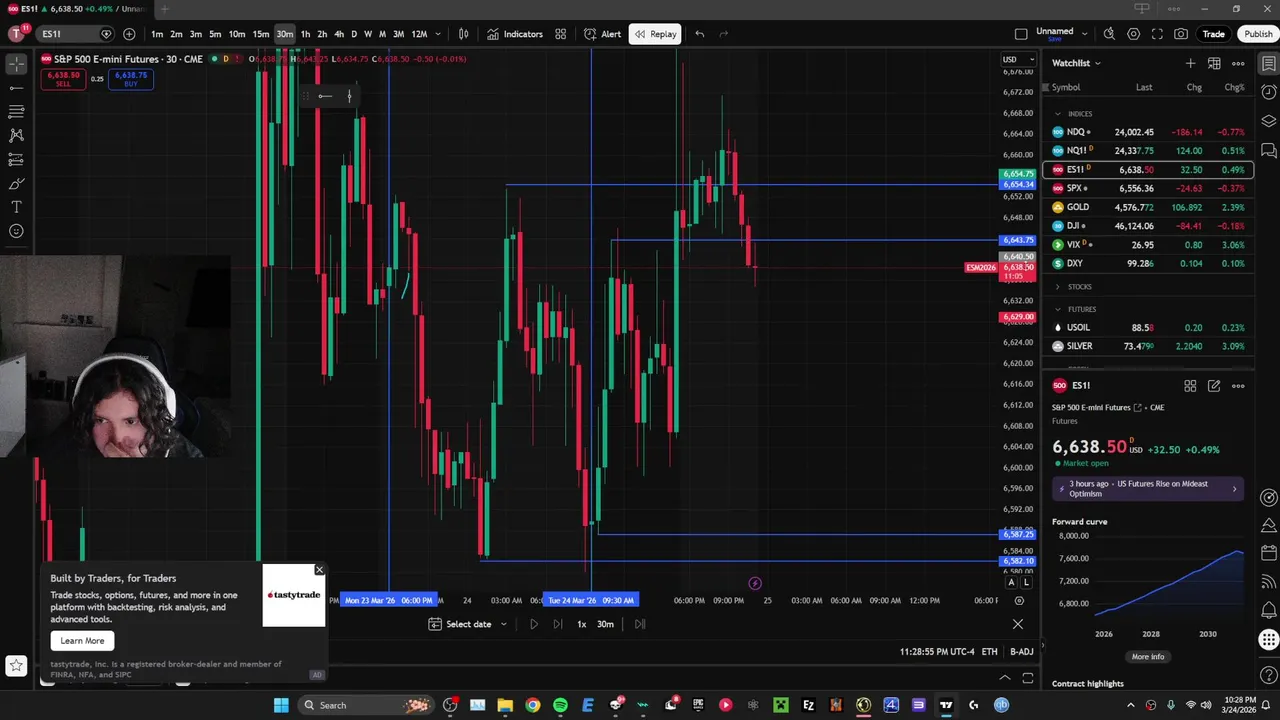Image resolution: width=1280 pixels, height=720 pixels.
Task: Toggle log scale with the L button
Action: 1026,582
